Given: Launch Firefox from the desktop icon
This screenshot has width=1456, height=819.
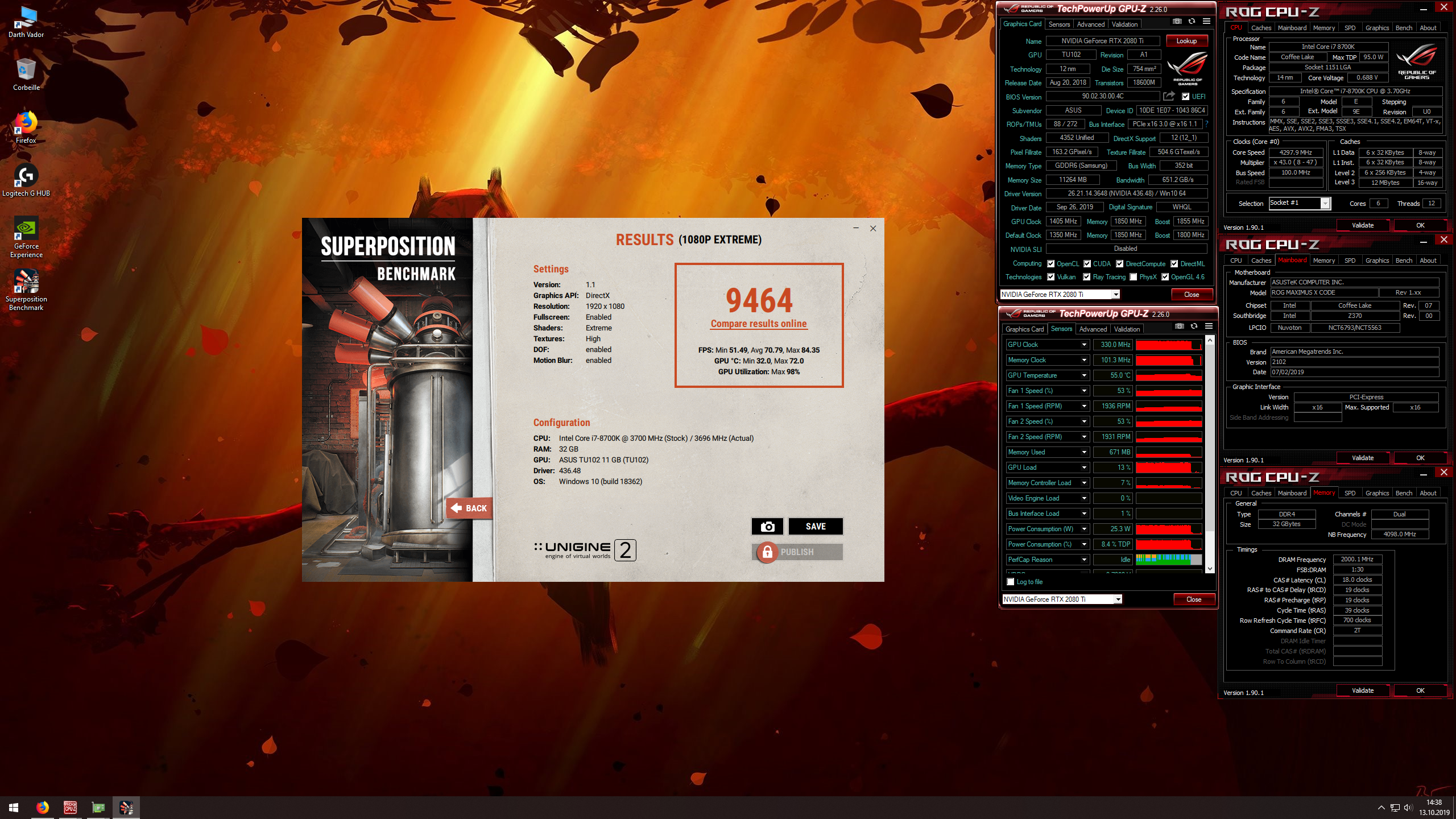Looking at the screenshot, I should pyautogui.click(x=26, y=127).
